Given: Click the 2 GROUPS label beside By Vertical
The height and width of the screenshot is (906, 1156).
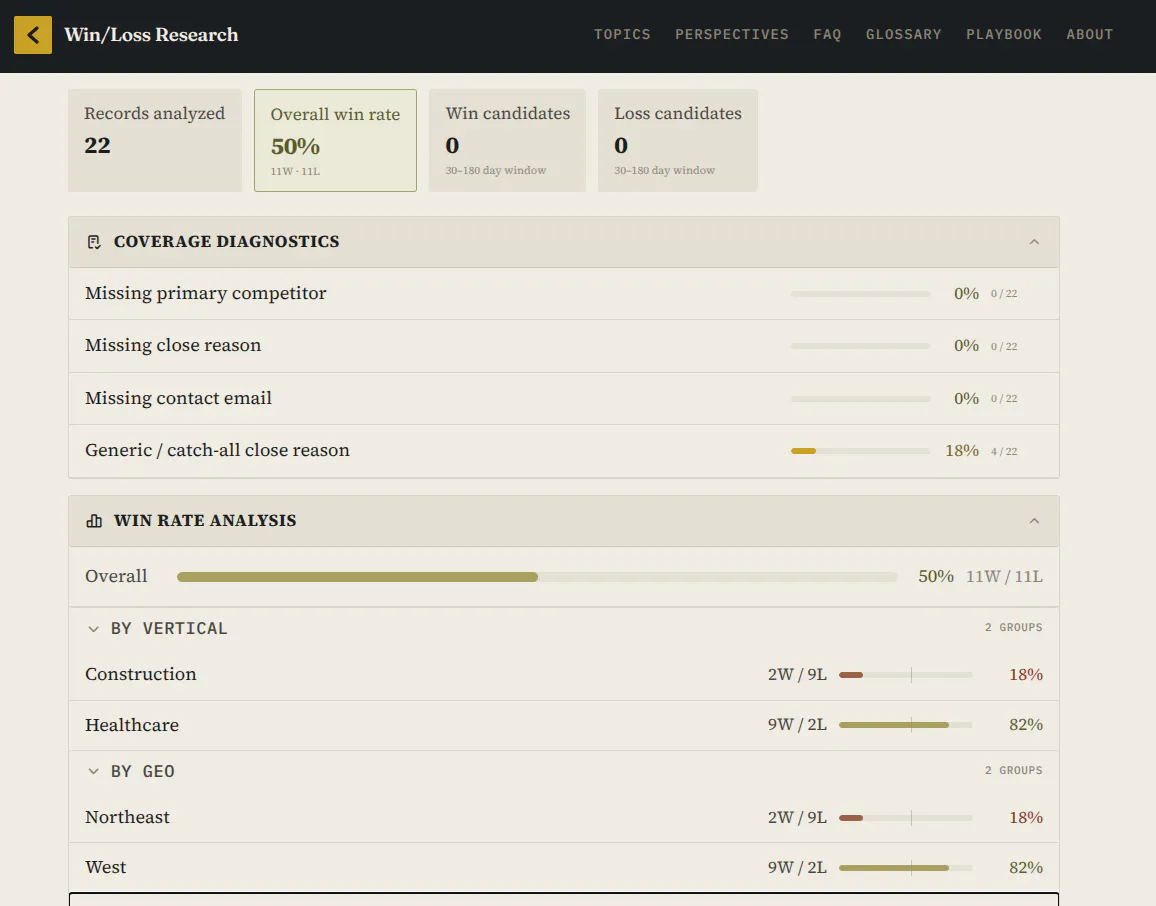Looking at the screenshot, I should click(x=1014, y=627).
